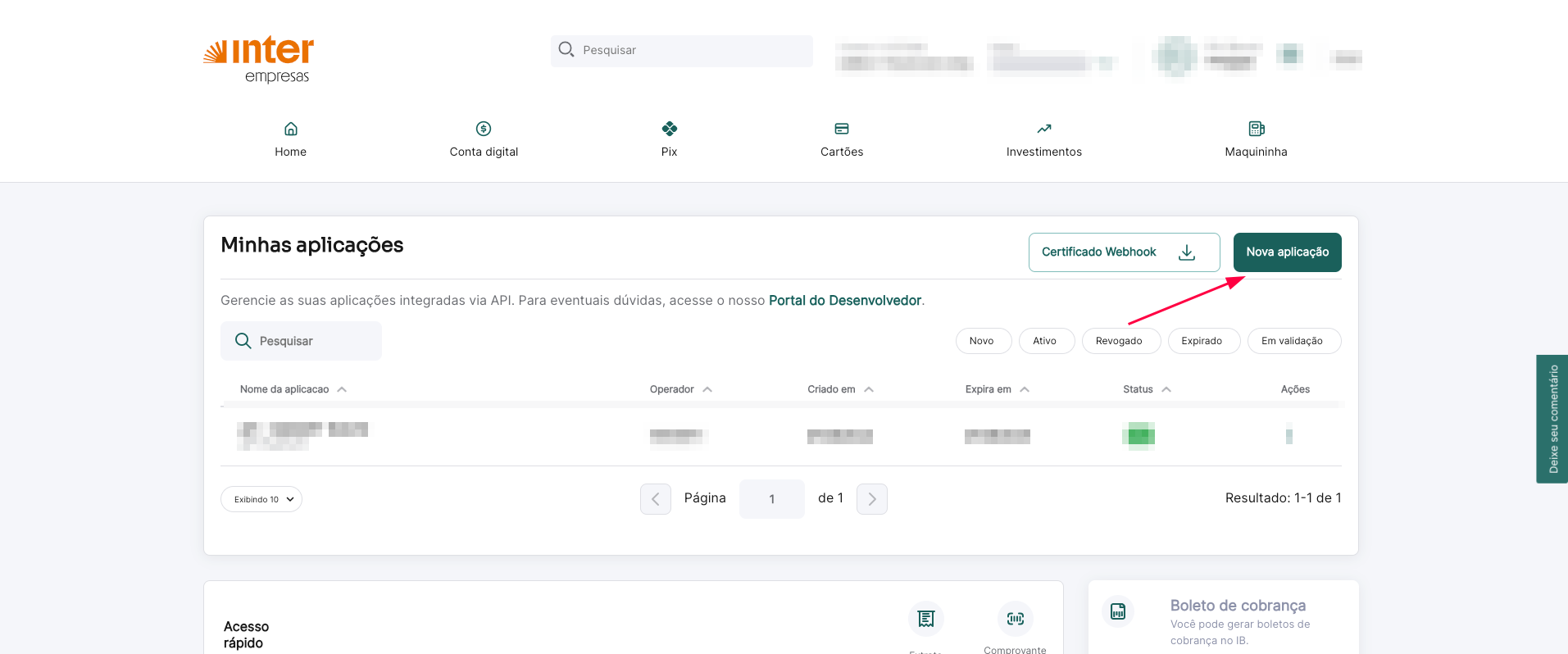Filter applications by Ativo status

[x=1047, y=341]
